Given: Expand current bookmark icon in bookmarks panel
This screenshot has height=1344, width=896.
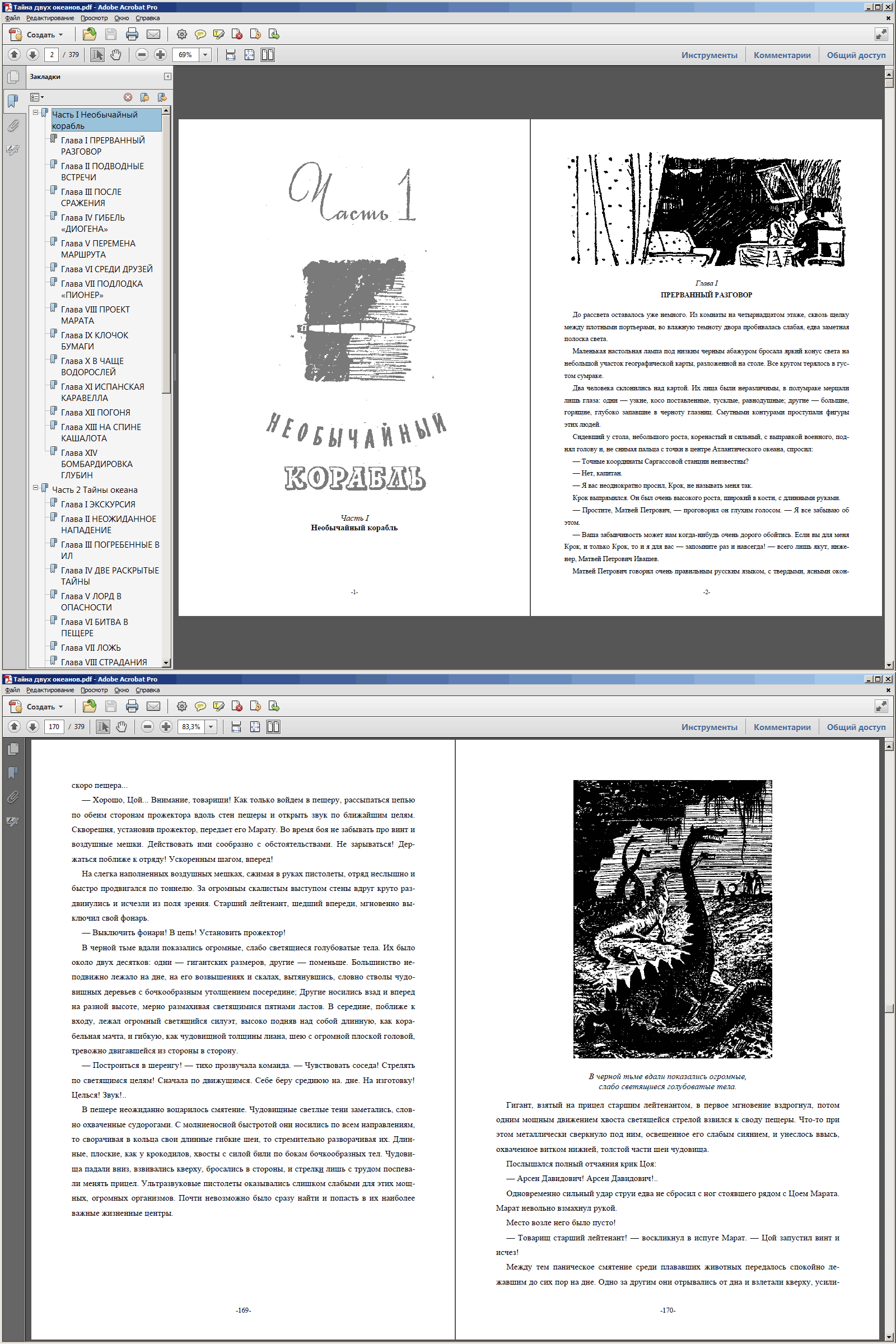Looking at the screenshot, I should tap(162, 97).
